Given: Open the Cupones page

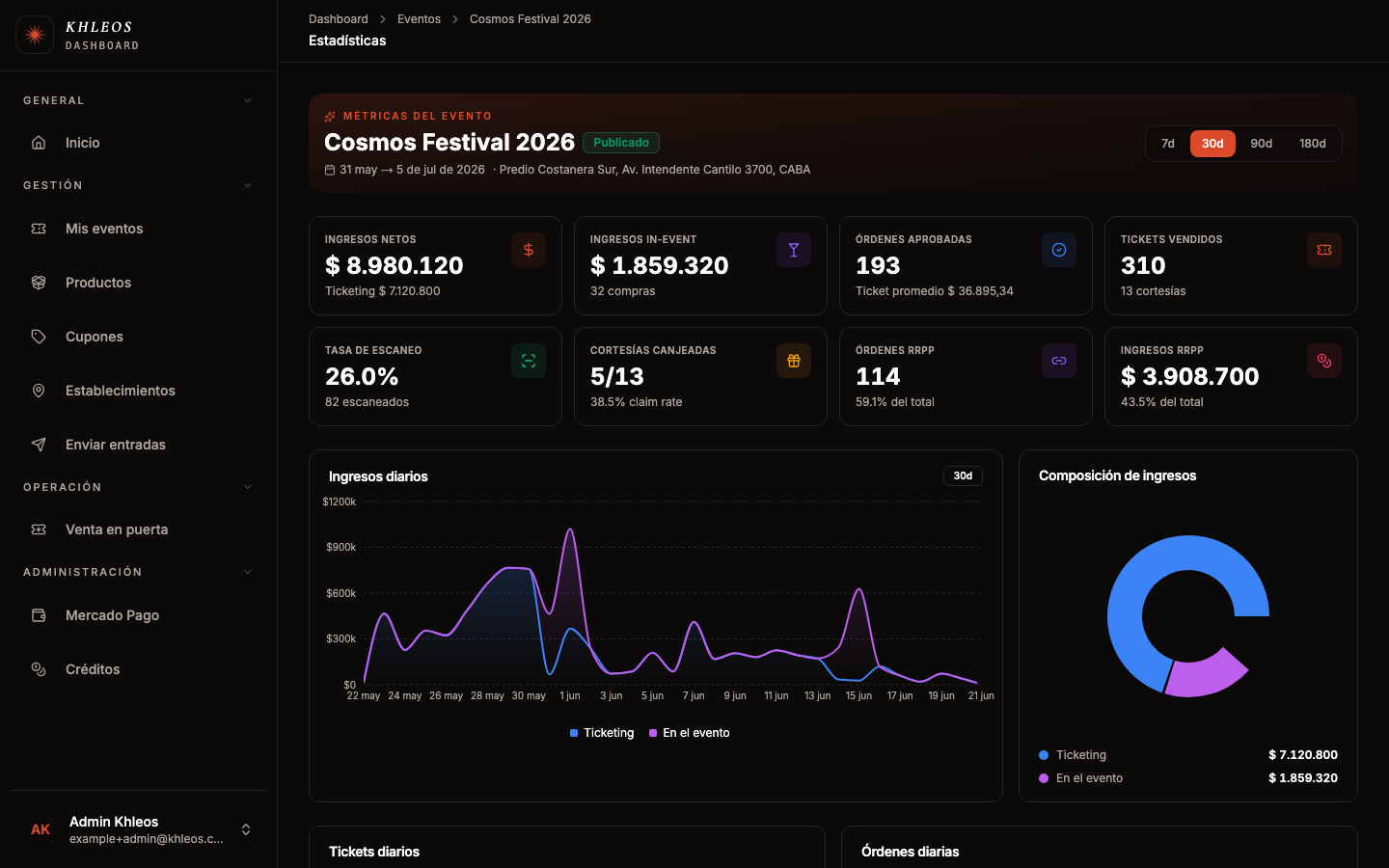Looking at the screenshot, I should pyautogui.click(x=138, y=337).
